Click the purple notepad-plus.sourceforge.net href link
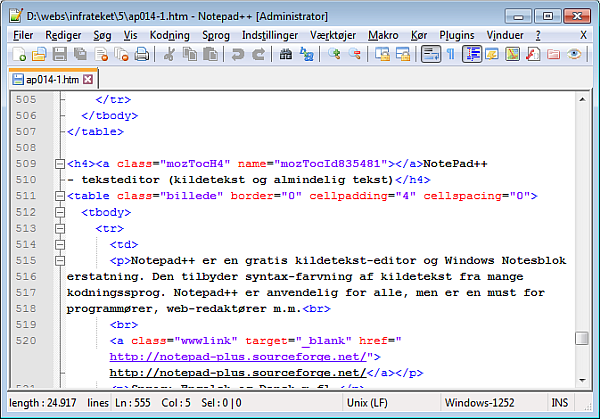This screenshot has width=600, height=419. click(x=238, y=357)
